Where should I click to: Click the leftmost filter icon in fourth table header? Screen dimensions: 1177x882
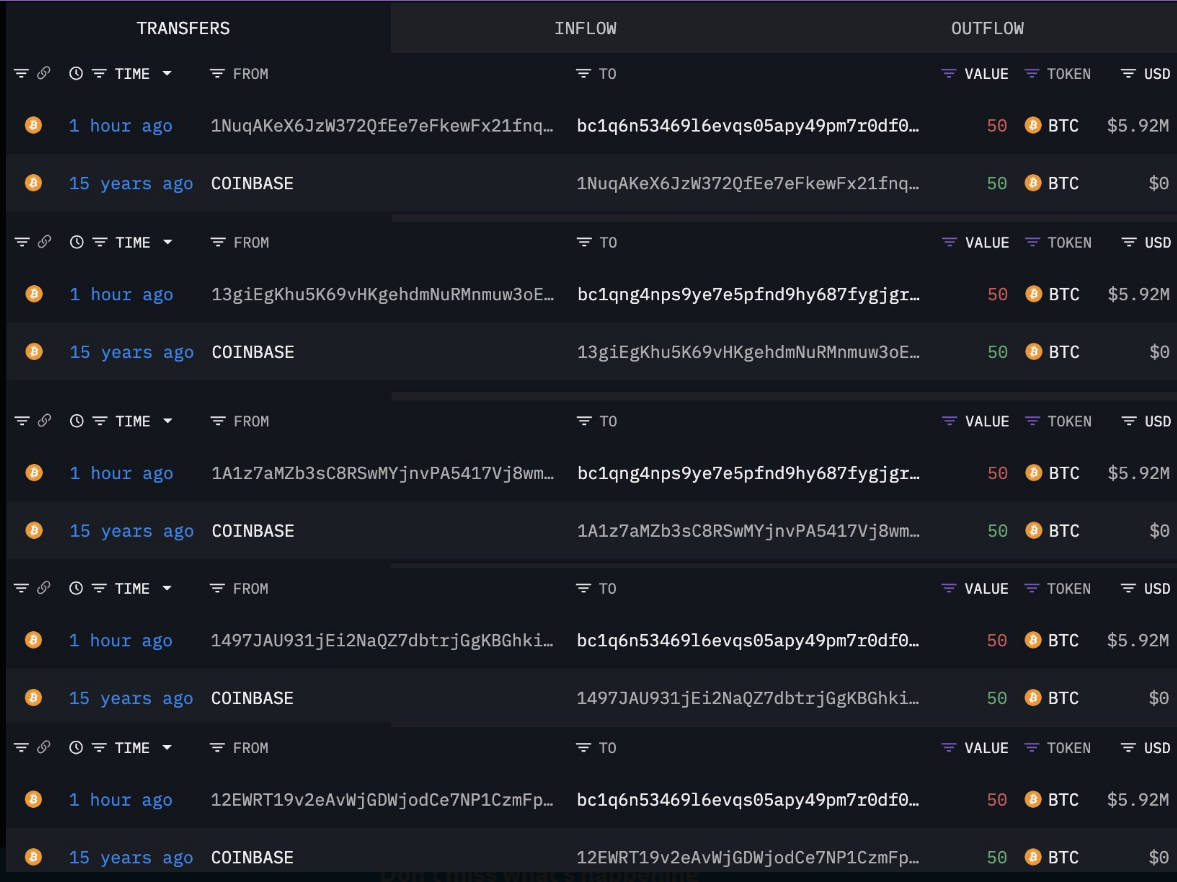coord(21,589)
